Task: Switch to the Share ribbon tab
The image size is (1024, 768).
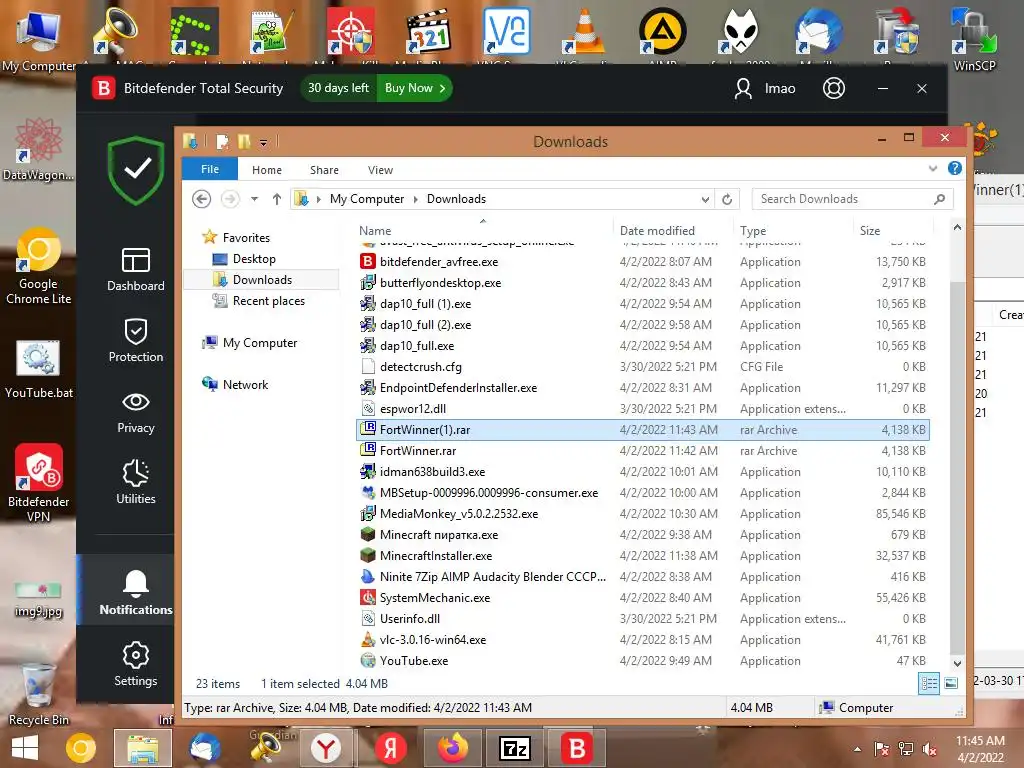Action: 324,170
